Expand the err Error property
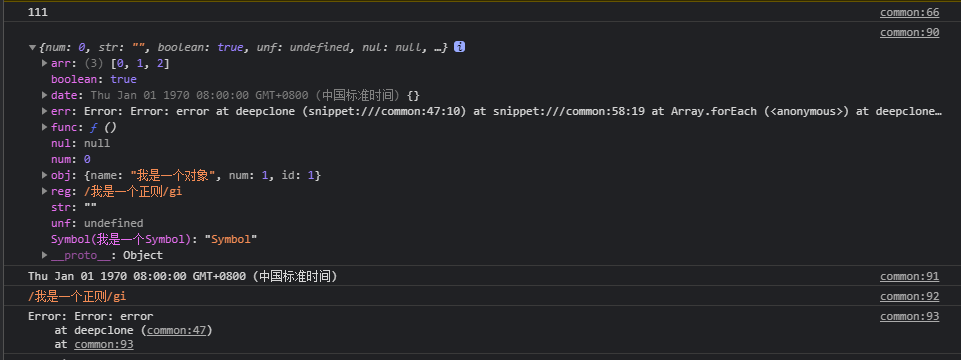This screenshot has height=360, width=961. click(45, 111)
